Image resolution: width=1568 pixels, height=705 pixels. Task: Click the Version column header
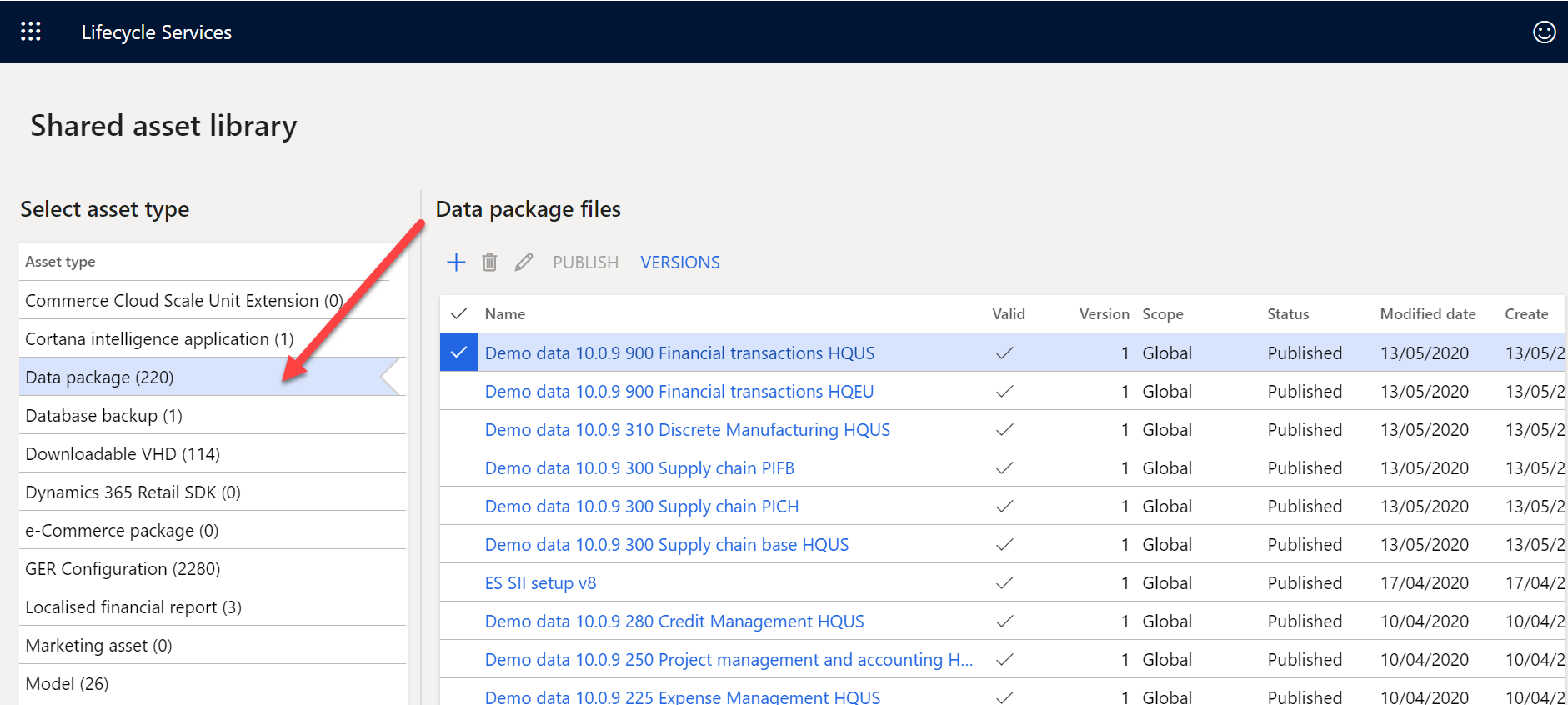(x=1104, y=314)
